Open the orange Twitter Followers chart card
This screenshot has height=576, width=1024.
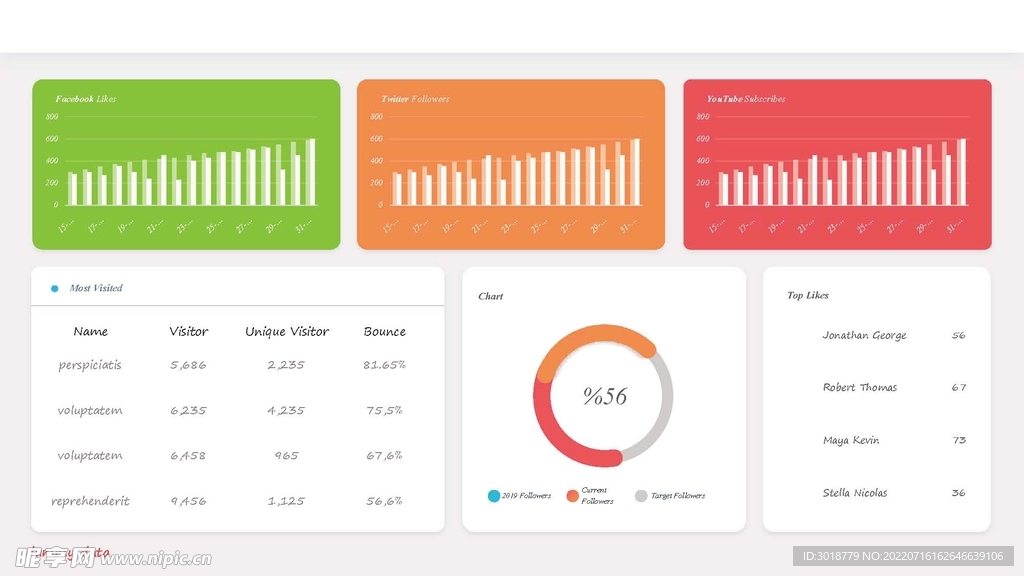[x=510, y=164]
